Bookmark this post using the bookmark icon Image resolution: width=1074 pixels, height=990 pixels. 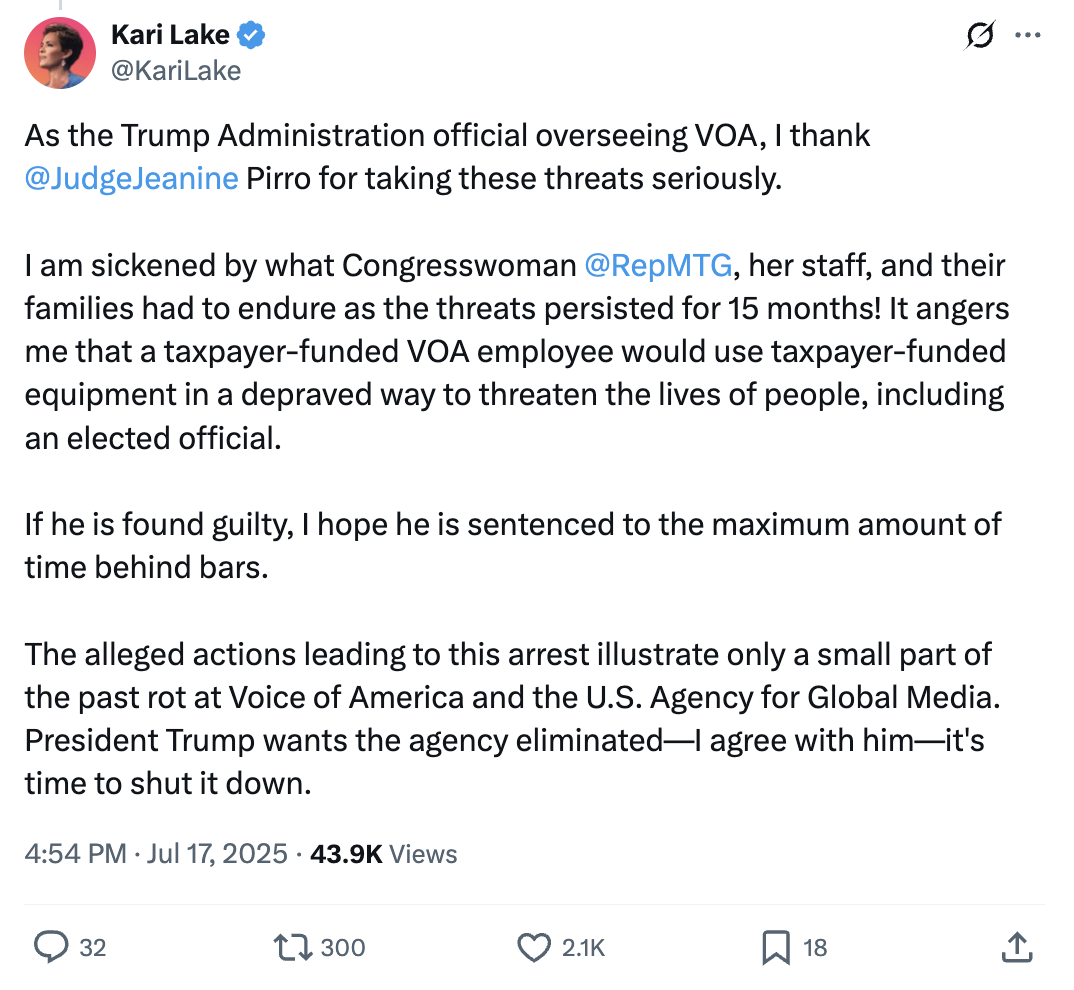(x=776, y=946)
